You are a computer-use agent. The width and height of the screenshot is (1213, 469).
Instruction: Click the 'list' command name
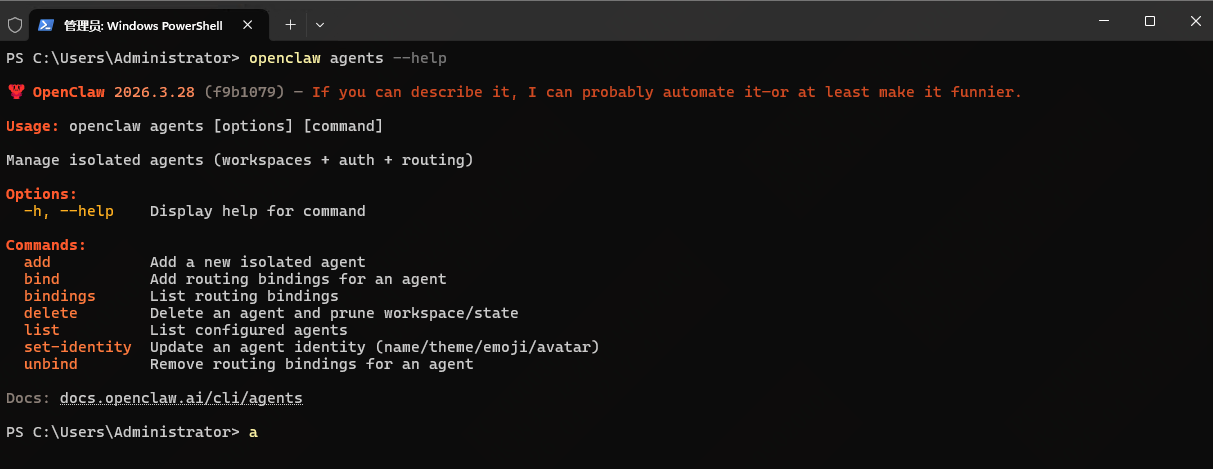point(42,330)
